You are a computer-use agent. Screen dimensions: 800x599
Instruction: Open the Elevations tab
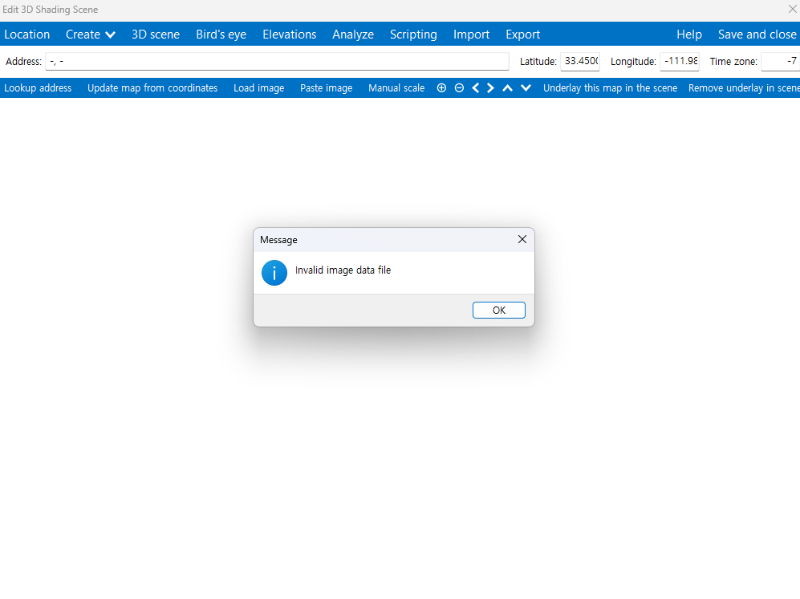click(x=289, y=34)
